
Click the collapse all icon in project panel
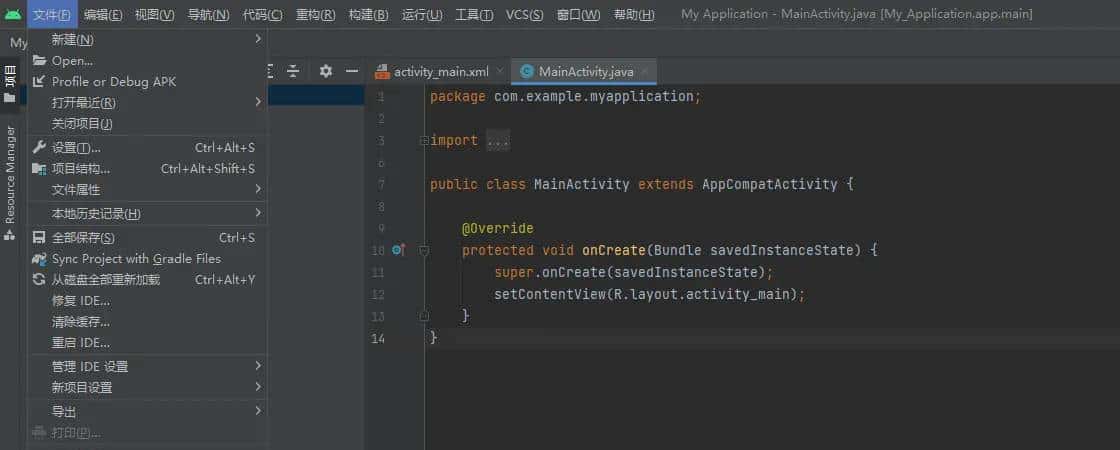click(293, 71)
